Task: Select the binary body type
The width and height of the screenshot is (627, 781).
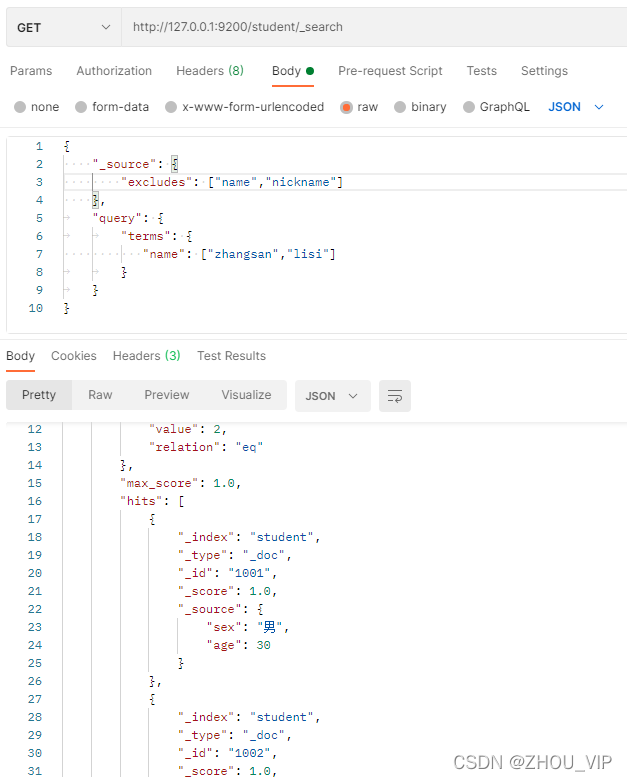Action: (420, 107)
